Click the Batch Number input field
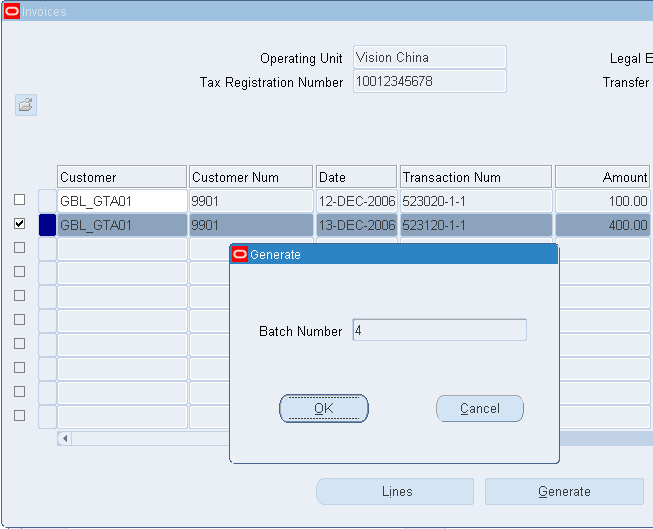Screen dimensions: 653x529 pyautogui.click(x=439, y=330)
